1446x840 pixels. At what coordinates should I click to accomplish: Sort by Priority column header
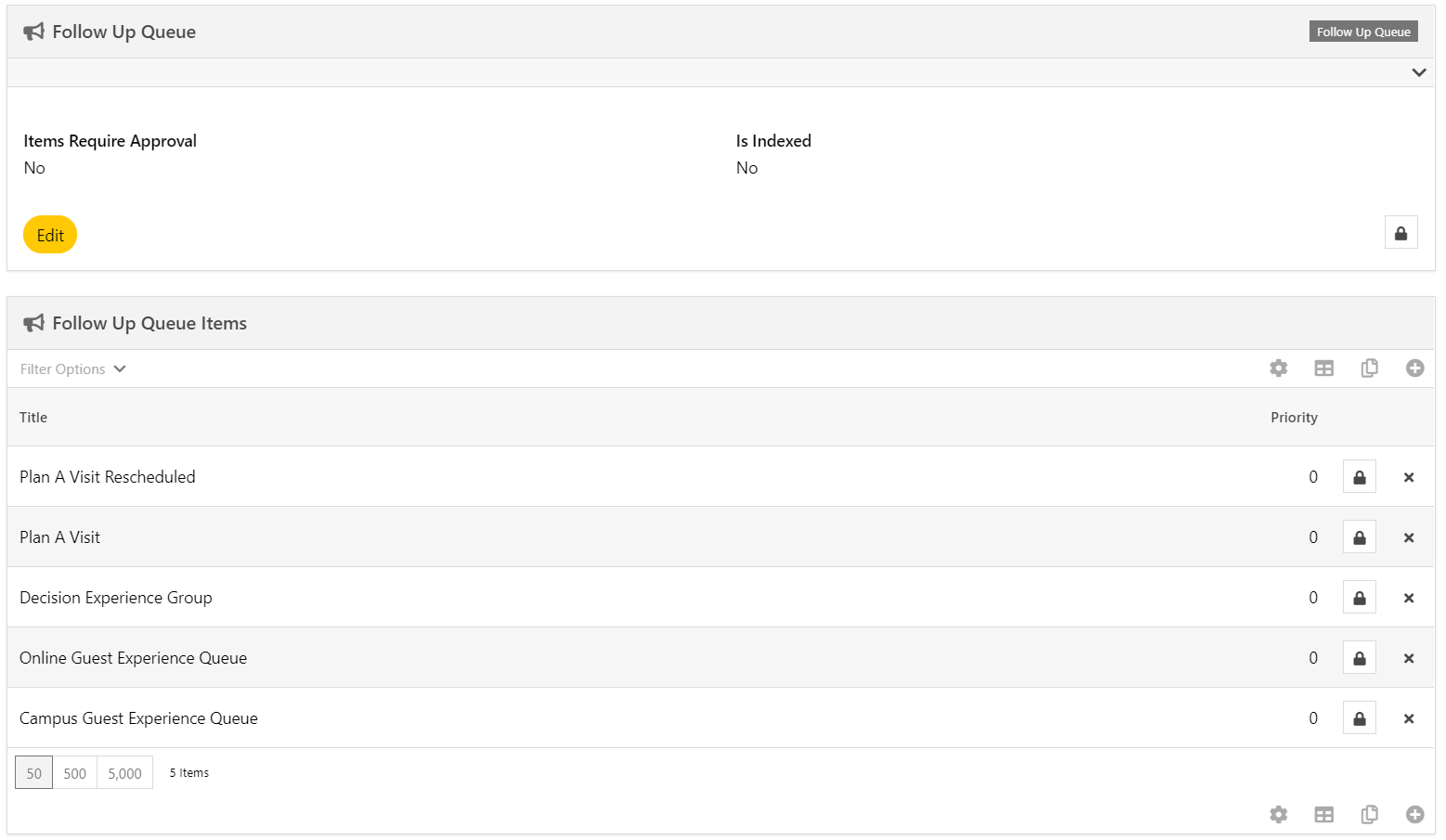click(x=1294, y=418)
